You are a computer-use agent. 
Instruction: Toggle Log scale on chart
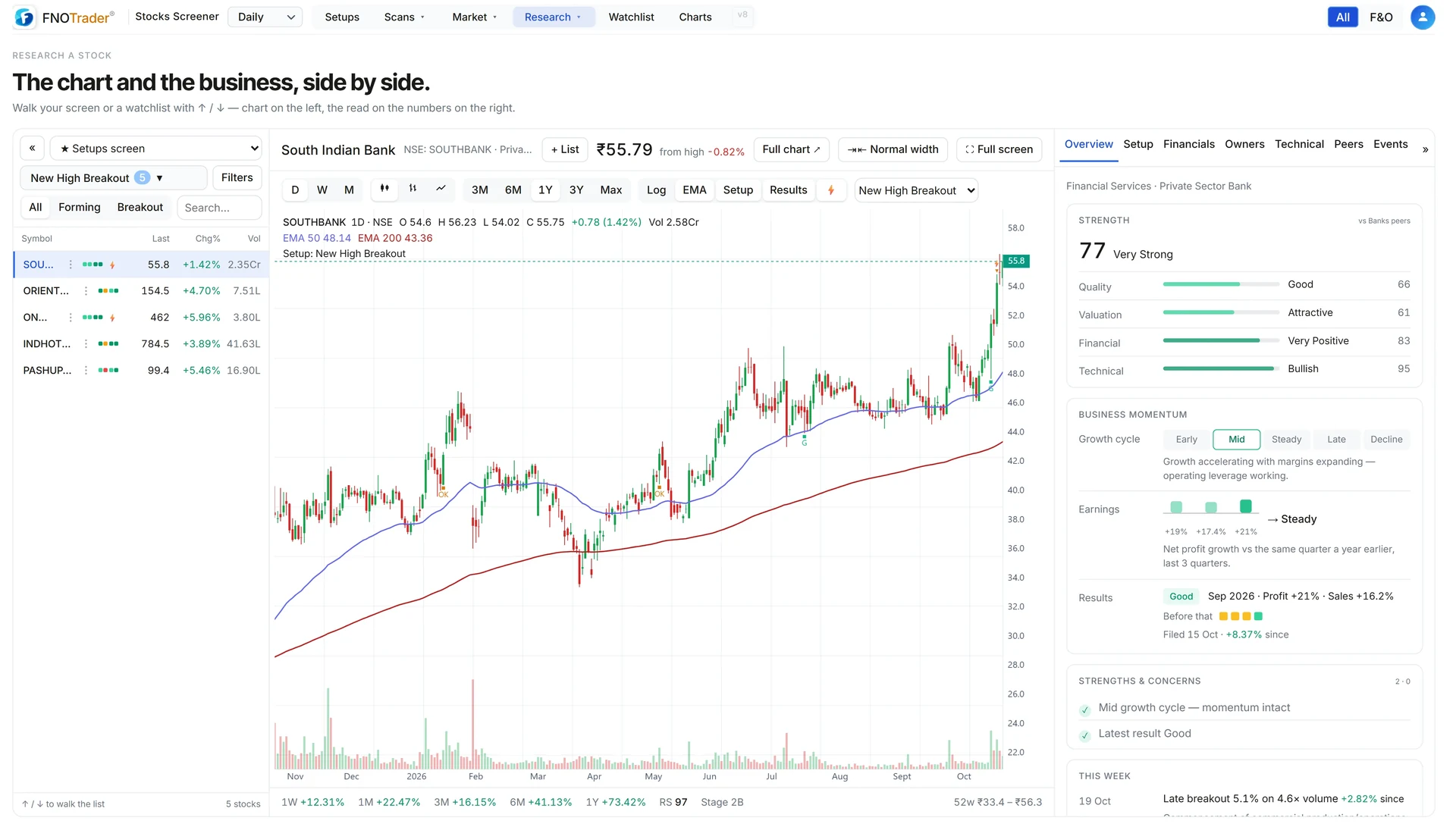pos(656,190)
